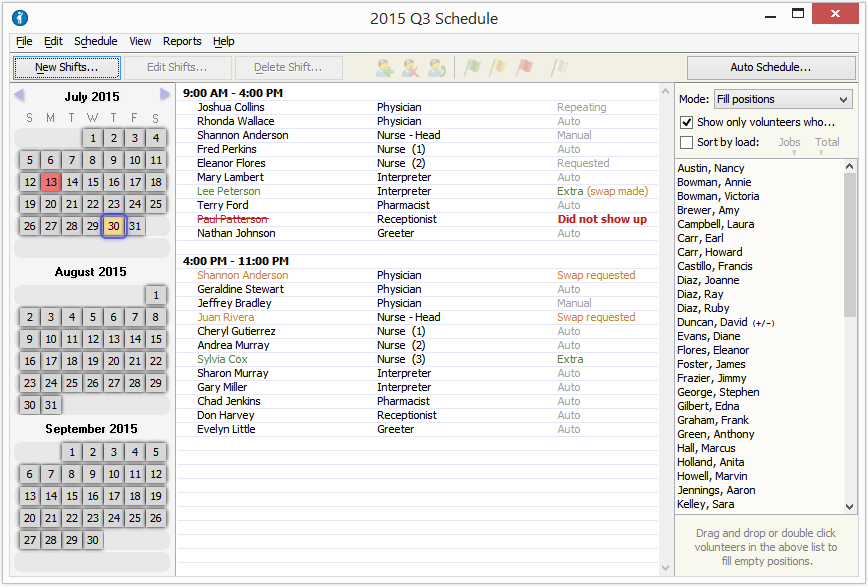Click the red flag icon
Screen dimensions: 868x587
523,67
